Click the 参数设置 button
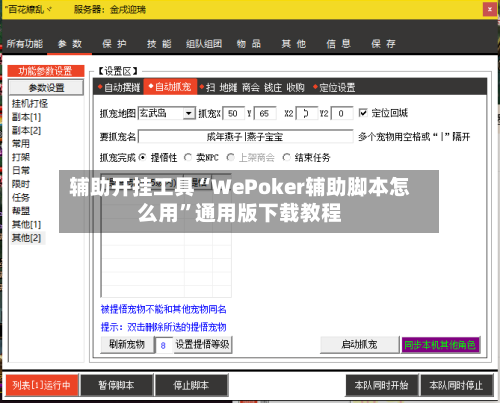The width and height of the screenshot is (500, 403). 46,88
